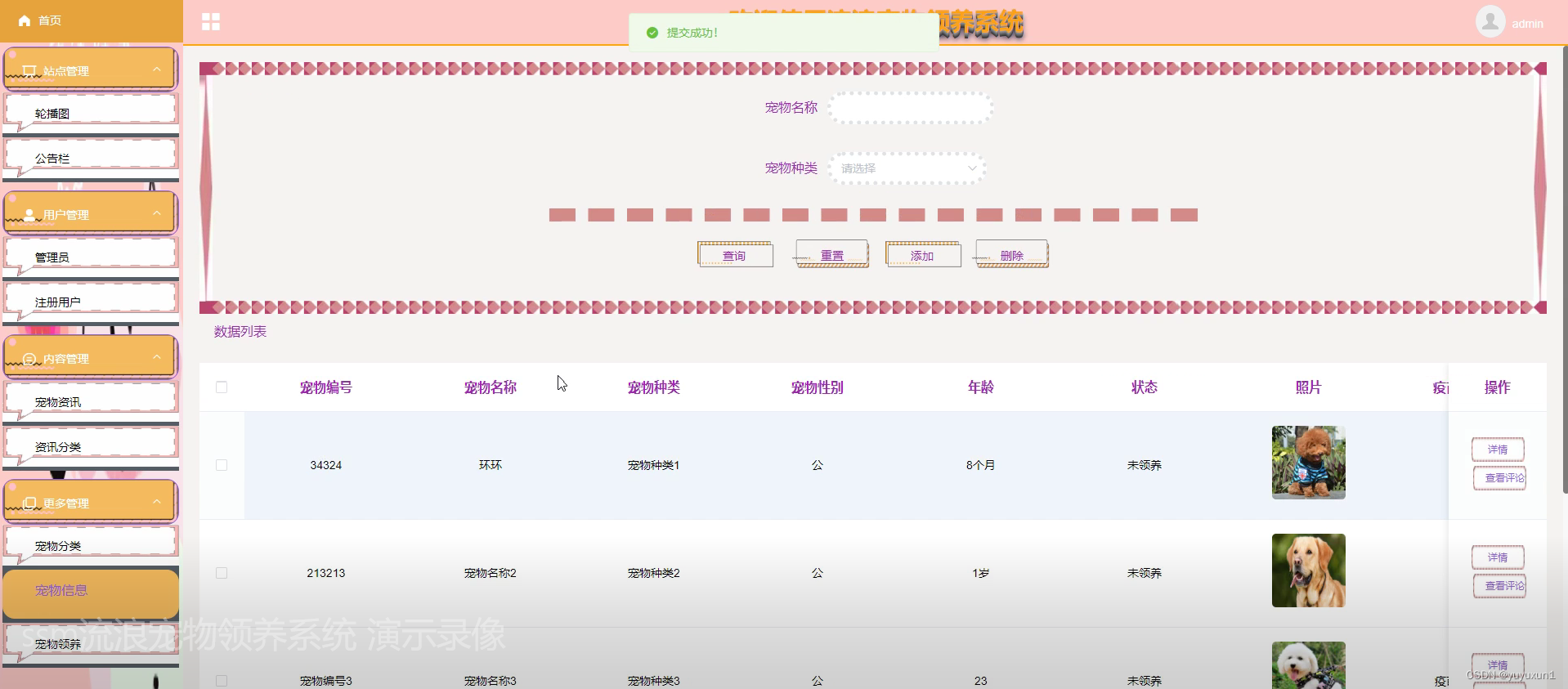Open the white dog photo thumbnail
The image size is (1568, 689).
[x=1308, y=665]
